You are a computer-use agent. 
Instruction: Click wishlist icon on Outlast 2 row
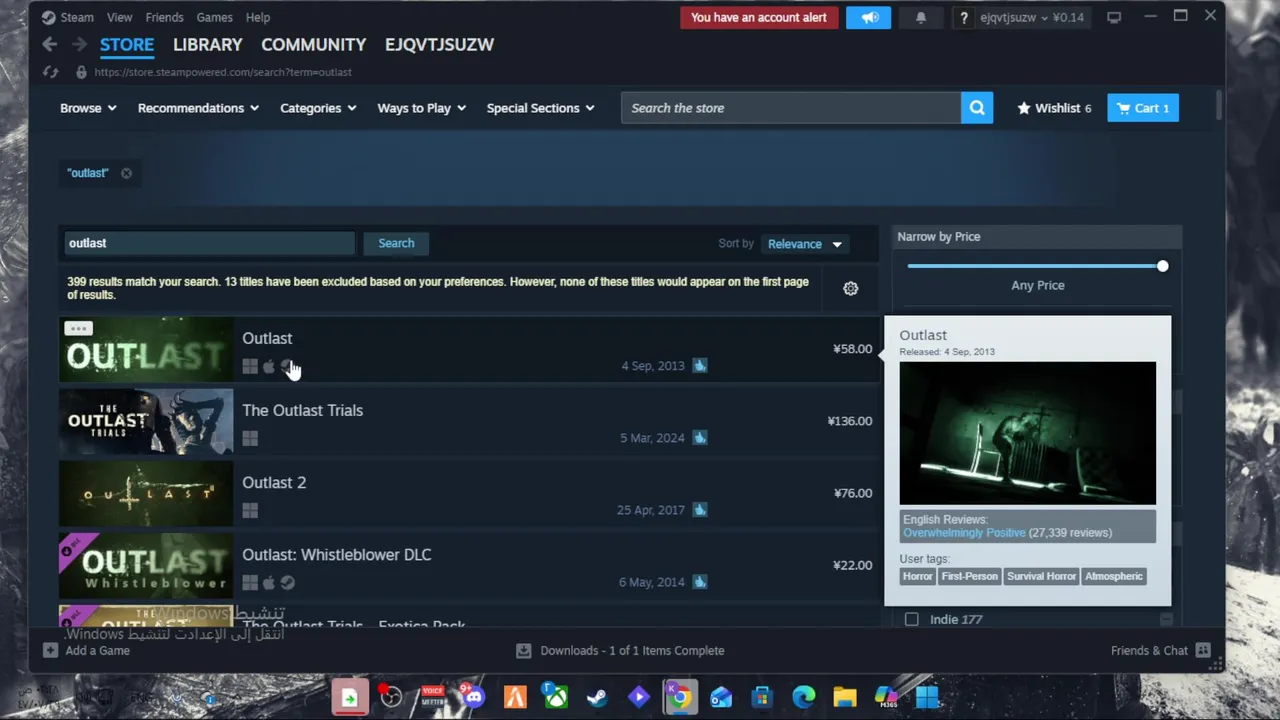(x=700, y=510)
